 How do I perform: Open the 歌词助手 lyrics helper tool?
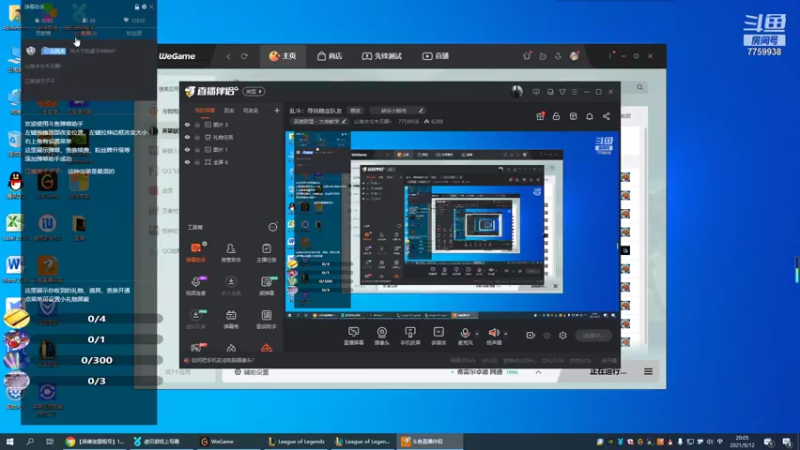266,319
